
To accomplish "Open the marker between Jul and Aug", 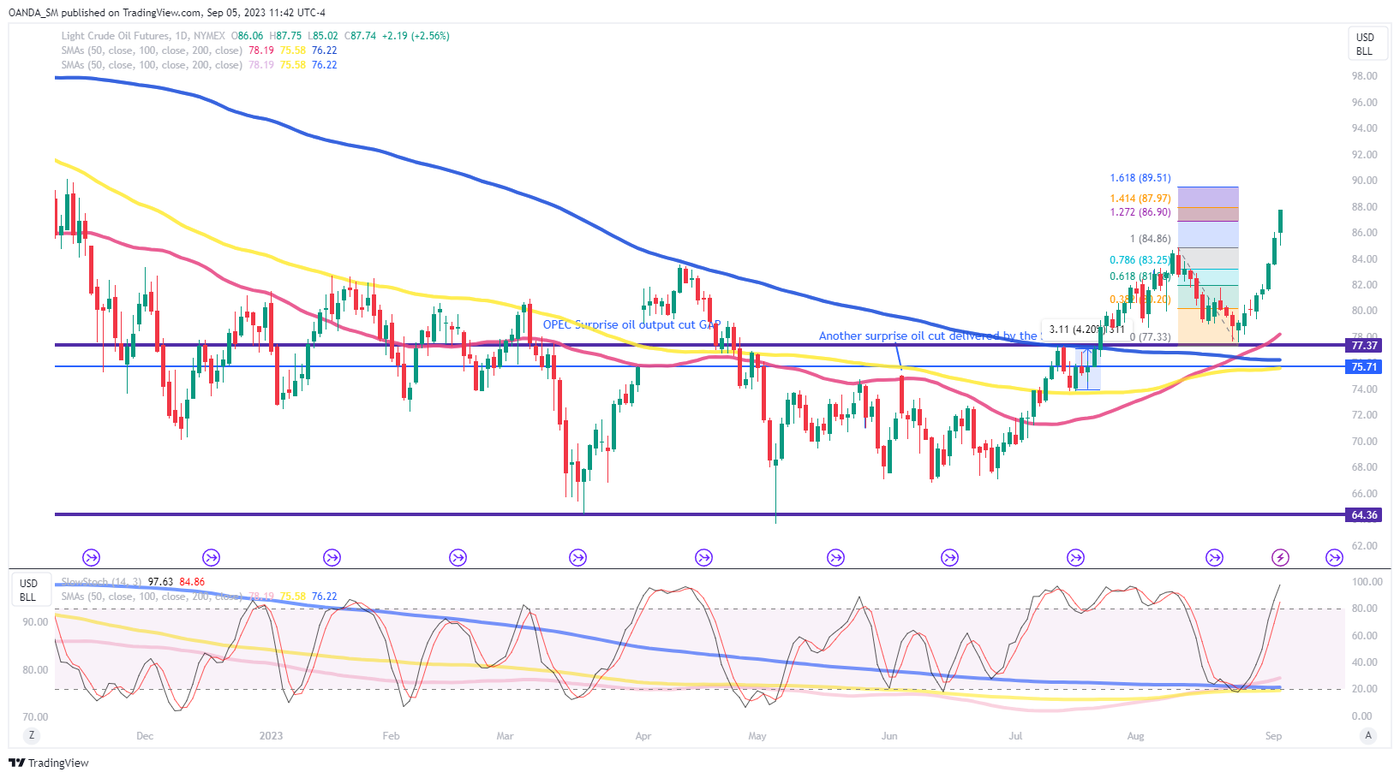I will (x=1076, y=557).
